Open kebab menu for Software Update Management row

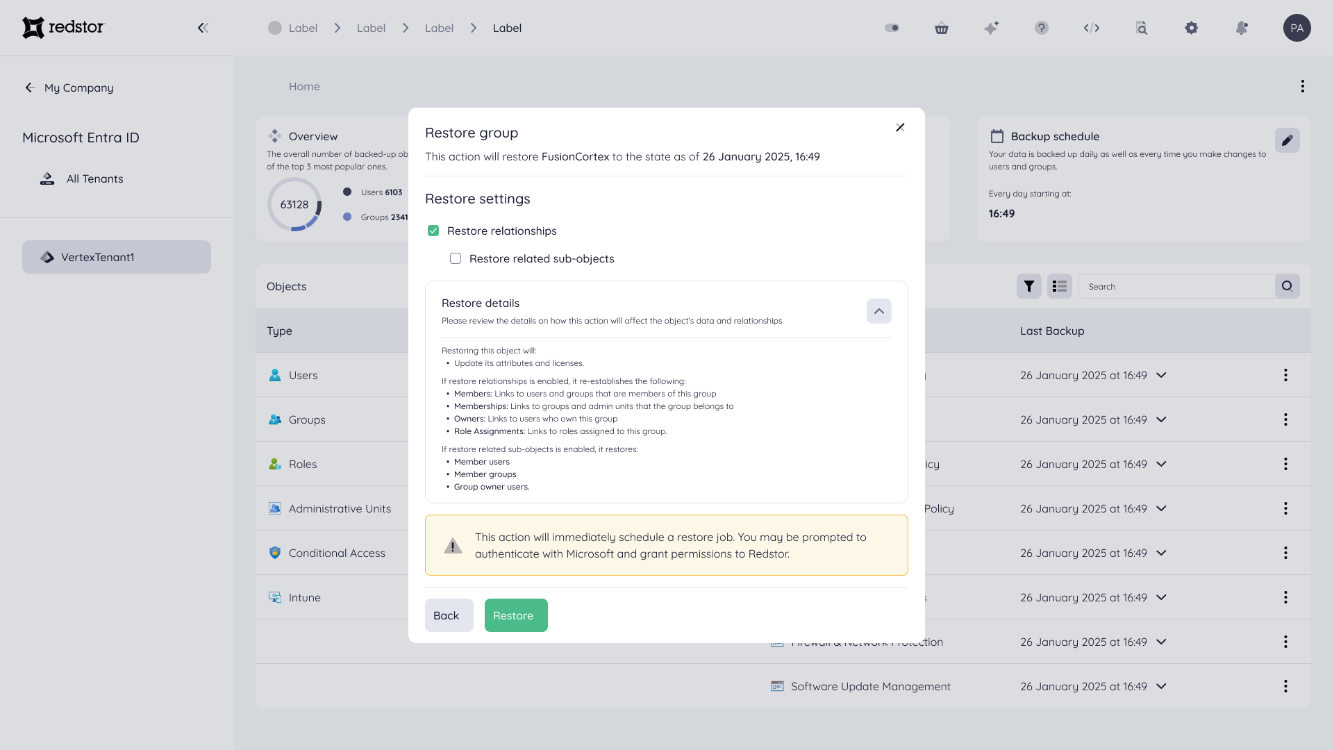(1285, 687)
